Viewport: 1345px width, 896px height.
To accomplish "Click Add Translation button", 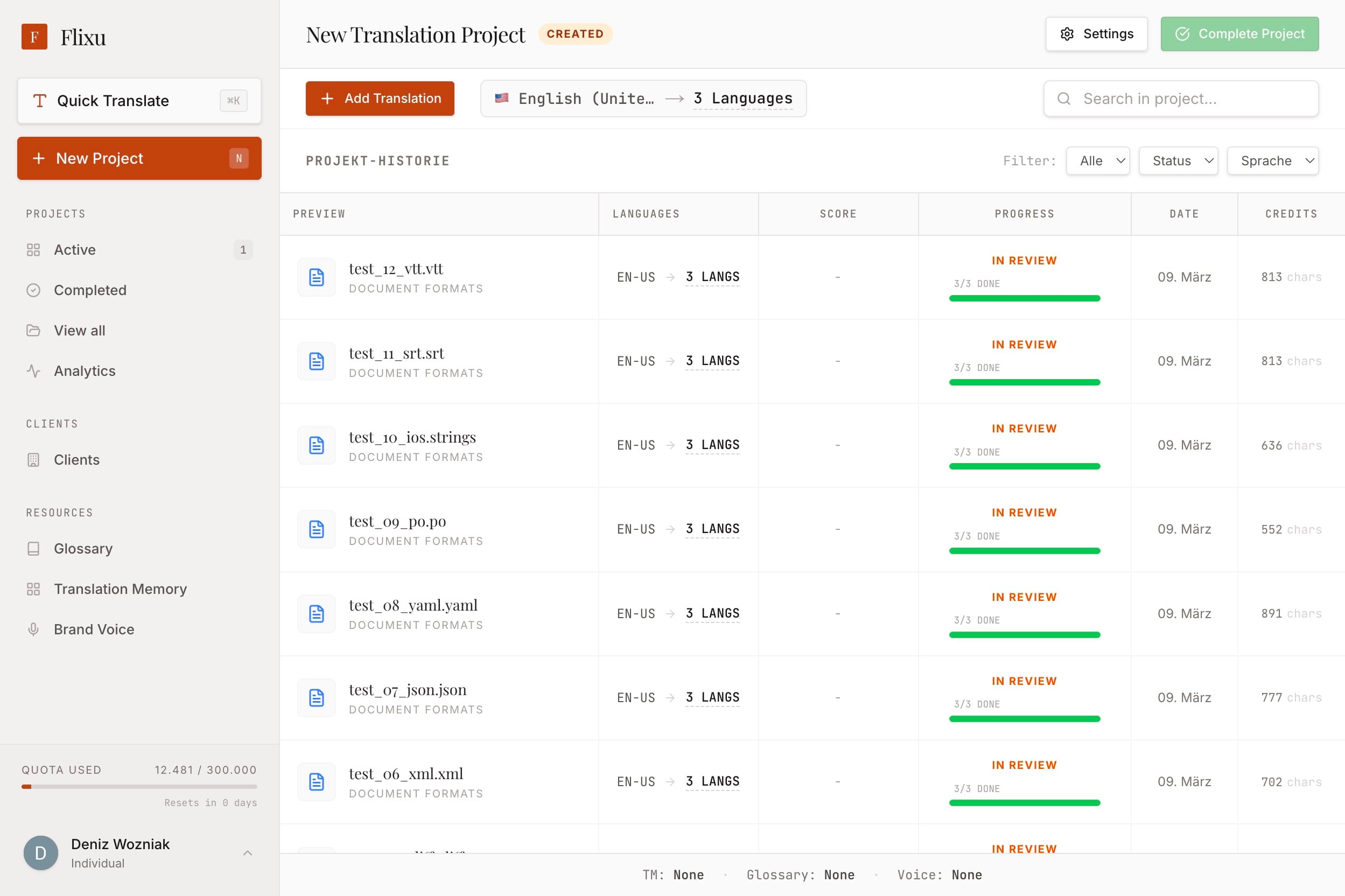I will [x=380, y=99].
